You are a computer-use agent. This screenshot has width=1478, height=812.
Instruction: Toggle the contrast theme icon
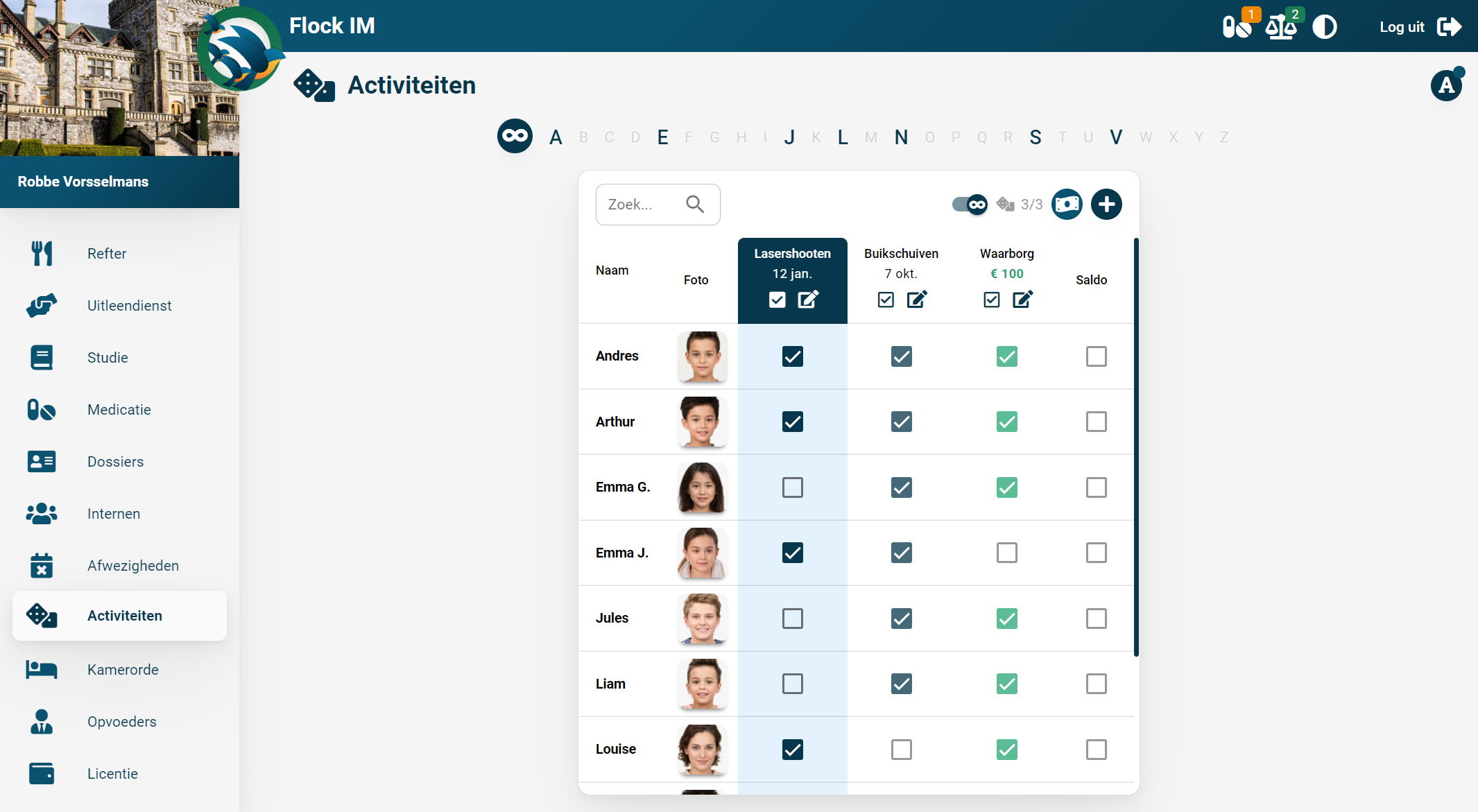(1324, 27)
